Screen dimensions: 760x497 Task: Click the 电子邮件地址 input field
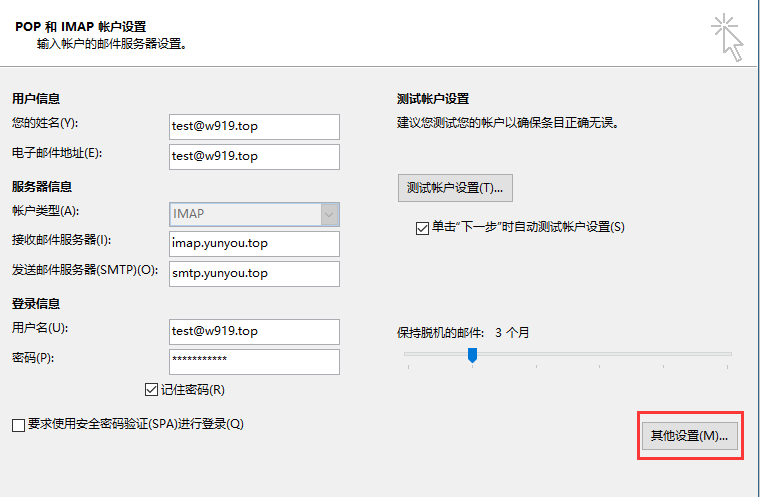[254, 156]
